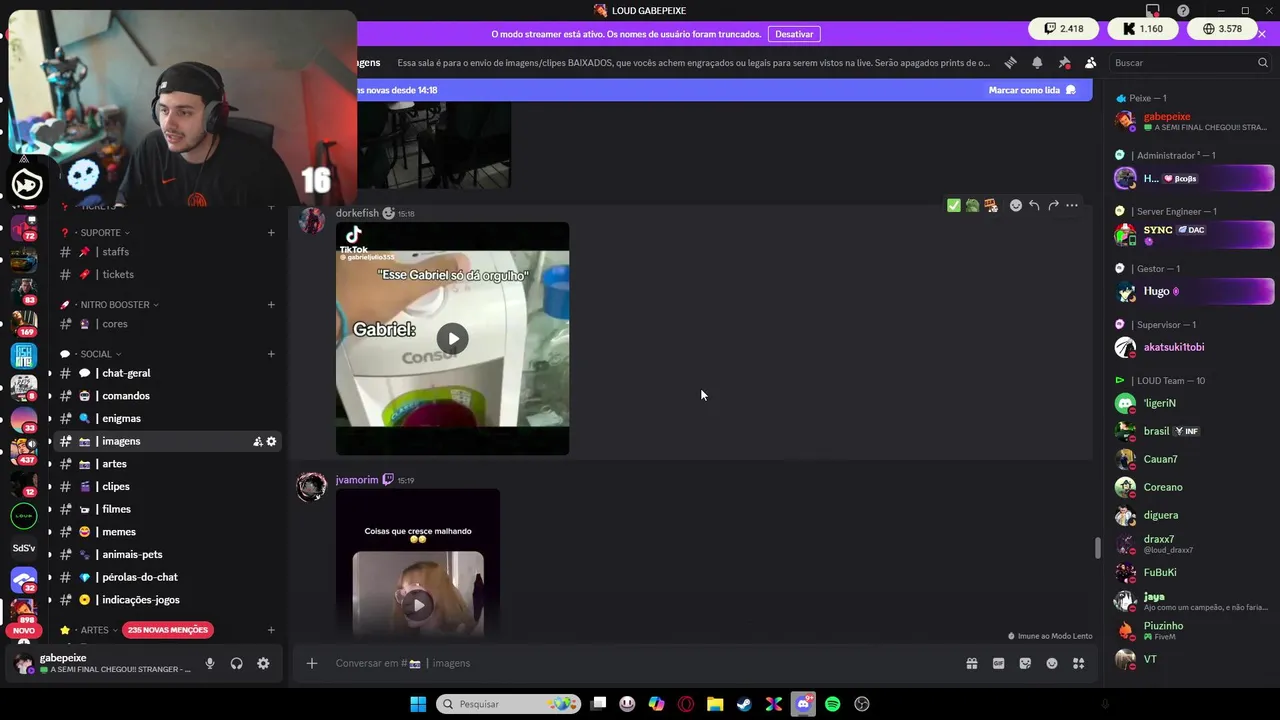Open File Explorer from the taskbar

pos(715,704)
